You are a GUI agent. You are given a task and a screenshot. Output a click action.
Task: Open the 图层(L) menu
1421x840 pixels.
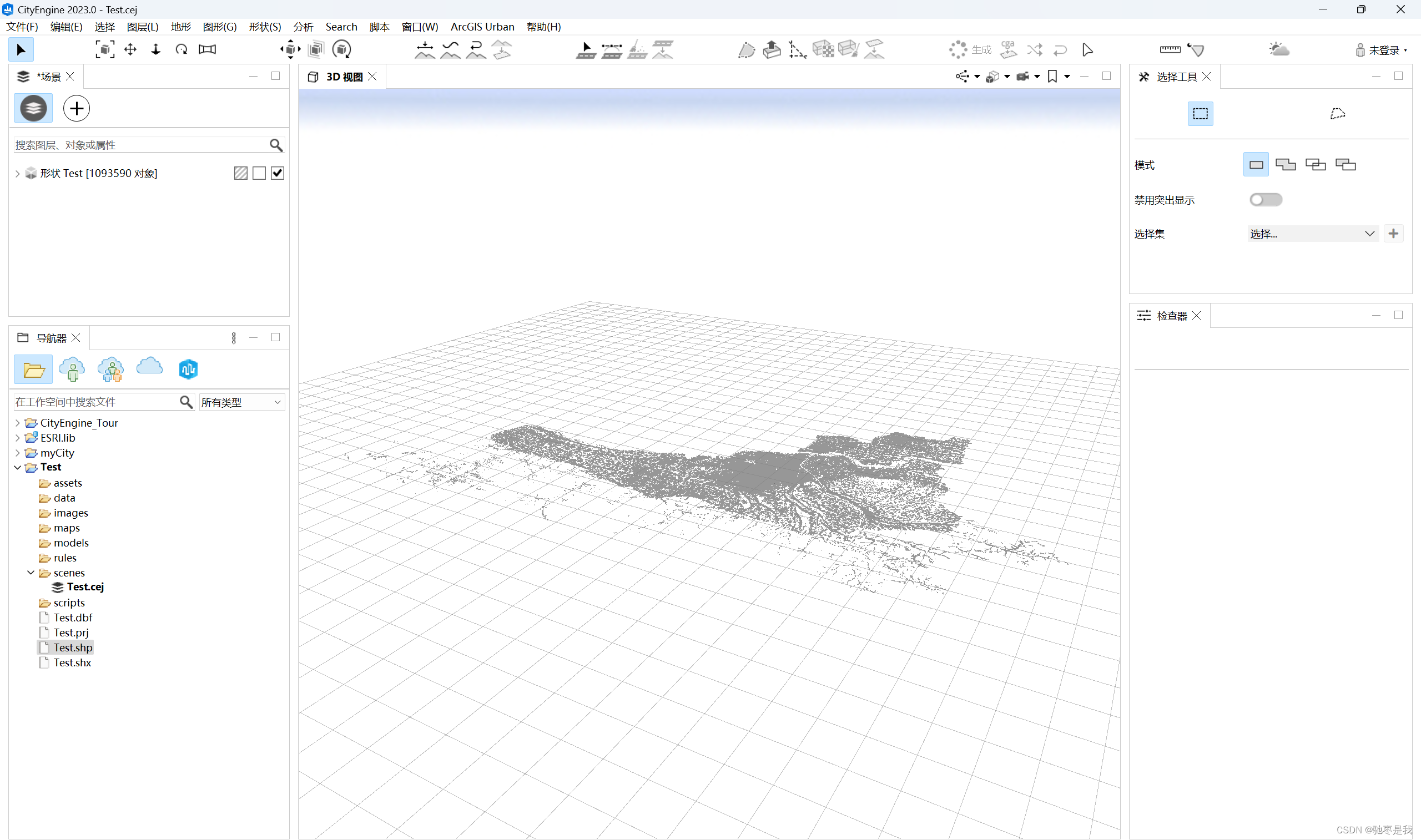pos(142,26)
